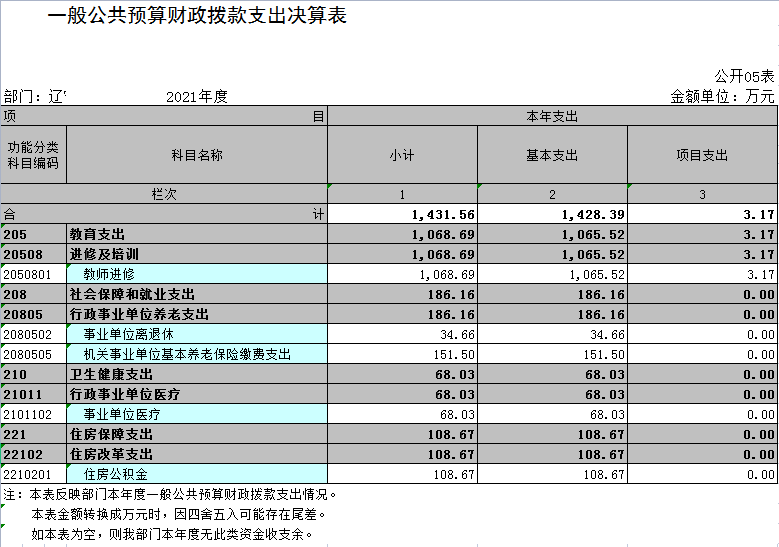The width and height of the screenshot is (779, 547).
Task: Select code cell 2101102
Action: click(x=33, y=414)
